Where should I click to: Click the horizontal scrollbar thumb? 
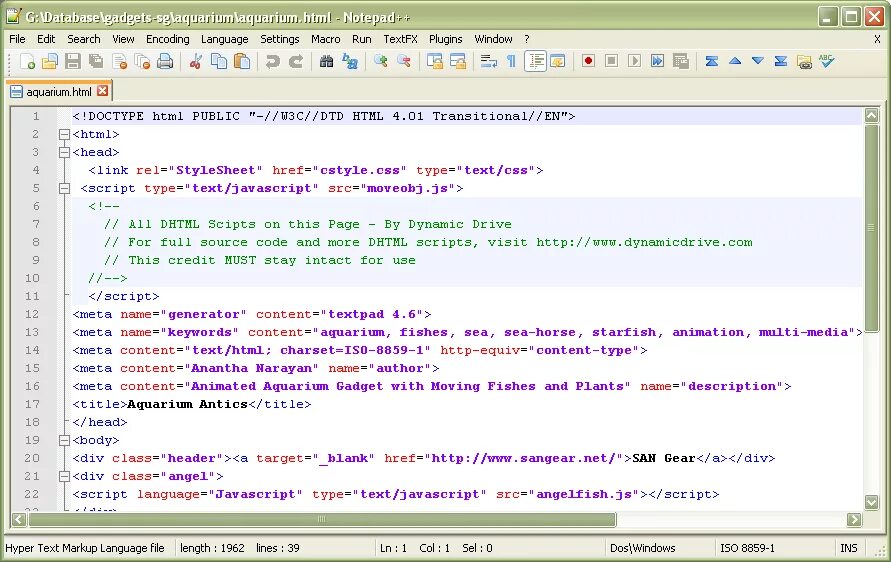[322, 519]
